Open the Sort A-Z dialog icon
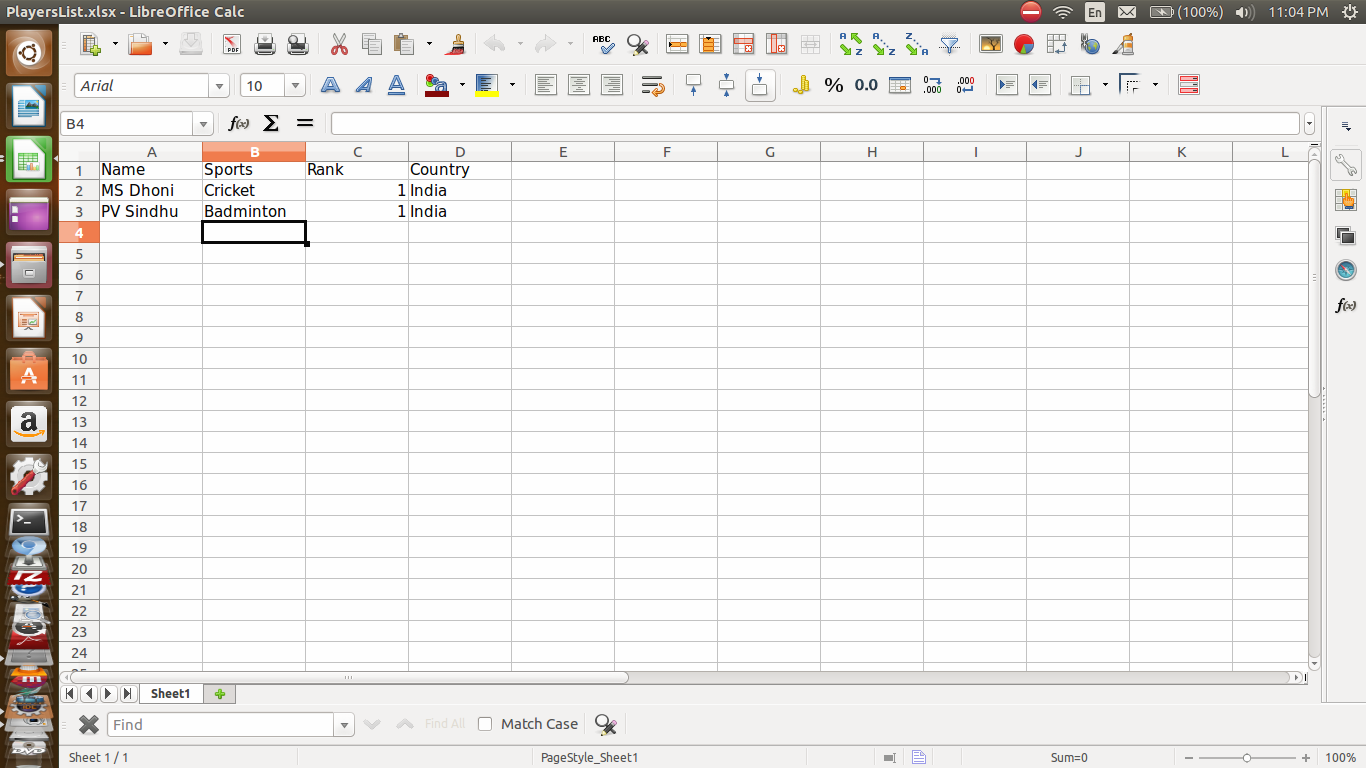1366x768 pixels. click(851, 44)
